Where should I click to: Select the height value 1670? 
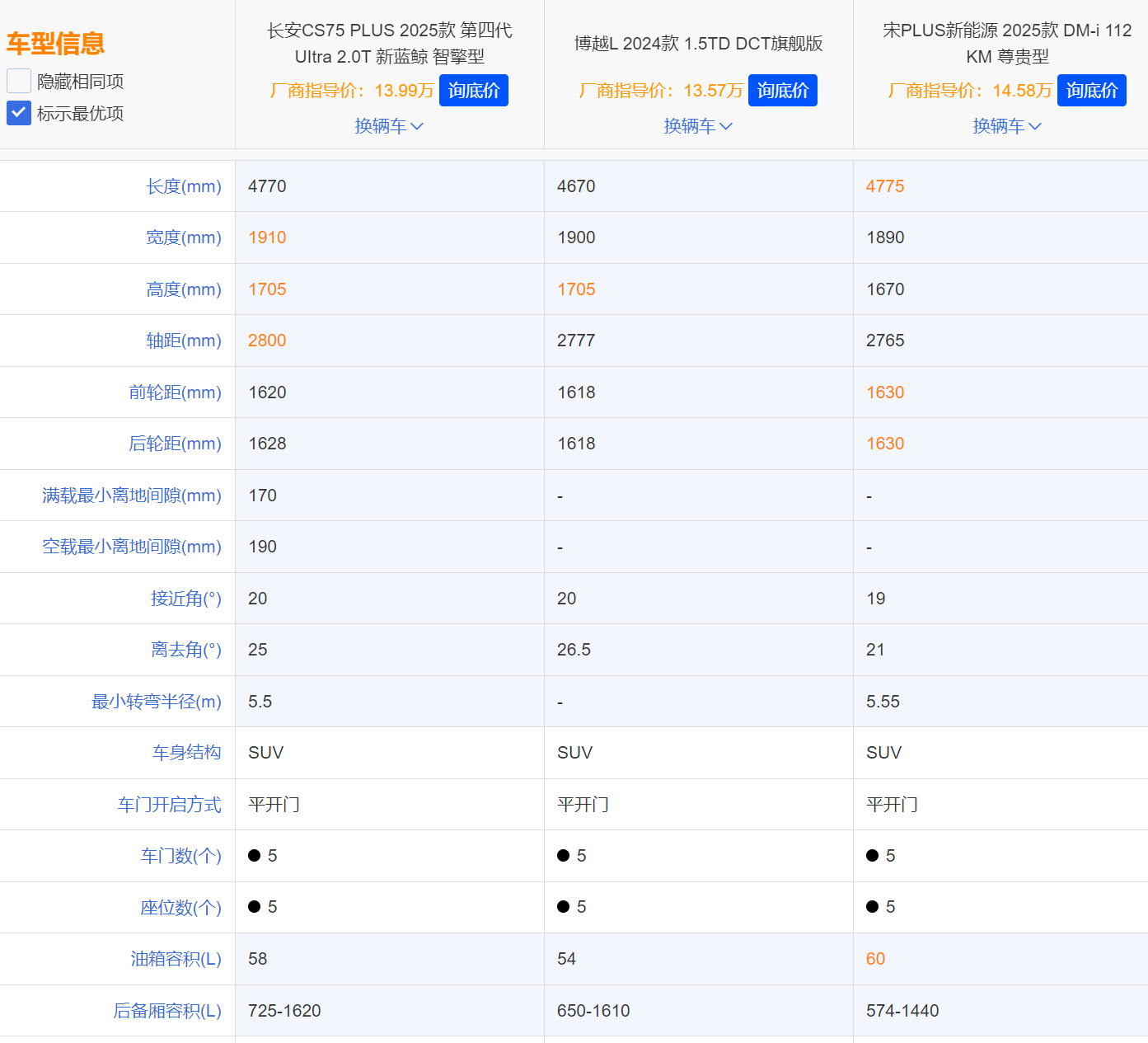(x=885, y=289)
